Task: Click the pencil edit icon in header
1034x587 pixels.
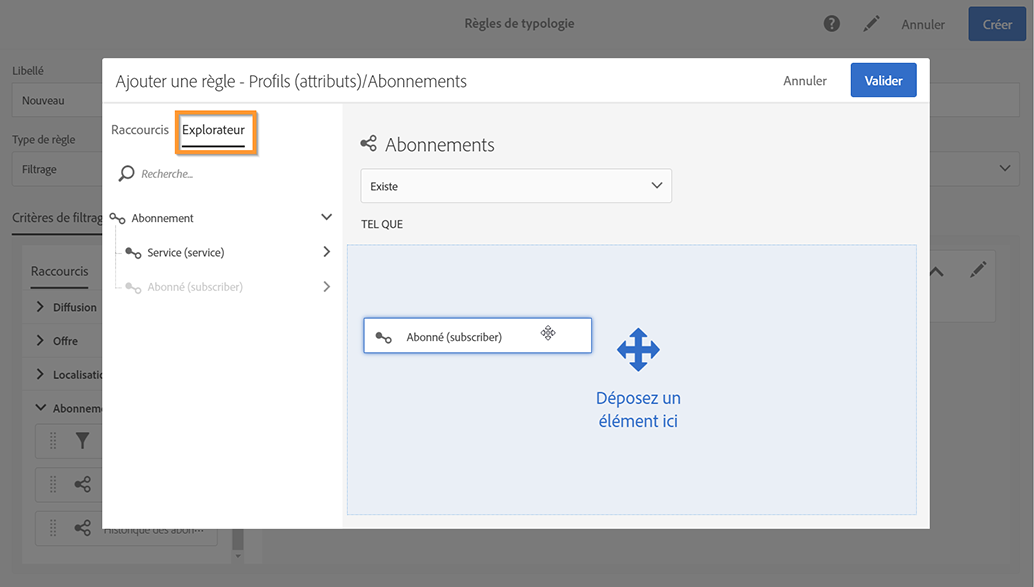Action: point(872,24)
